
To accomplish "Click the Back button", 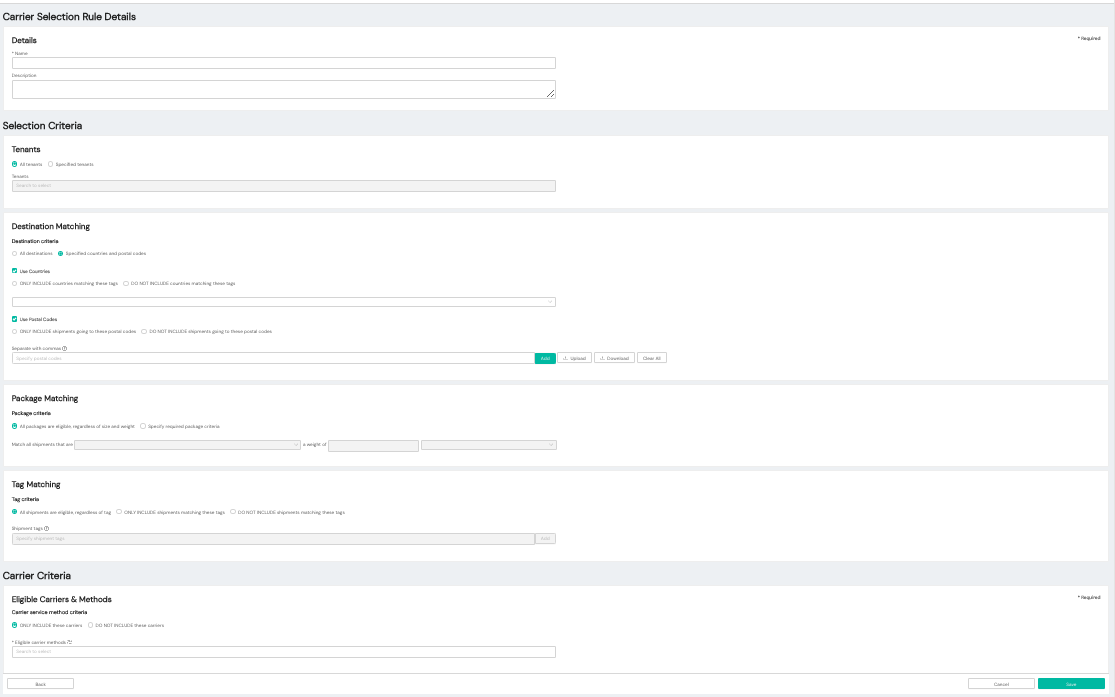I will (x=41, y=683).
